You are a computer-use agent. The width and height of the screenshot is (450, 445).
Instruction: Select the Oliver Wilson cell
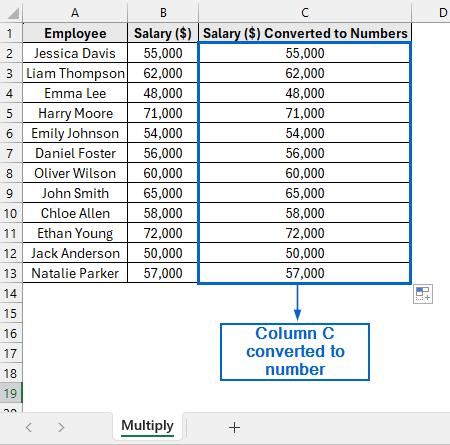click(x=75, y=173)
